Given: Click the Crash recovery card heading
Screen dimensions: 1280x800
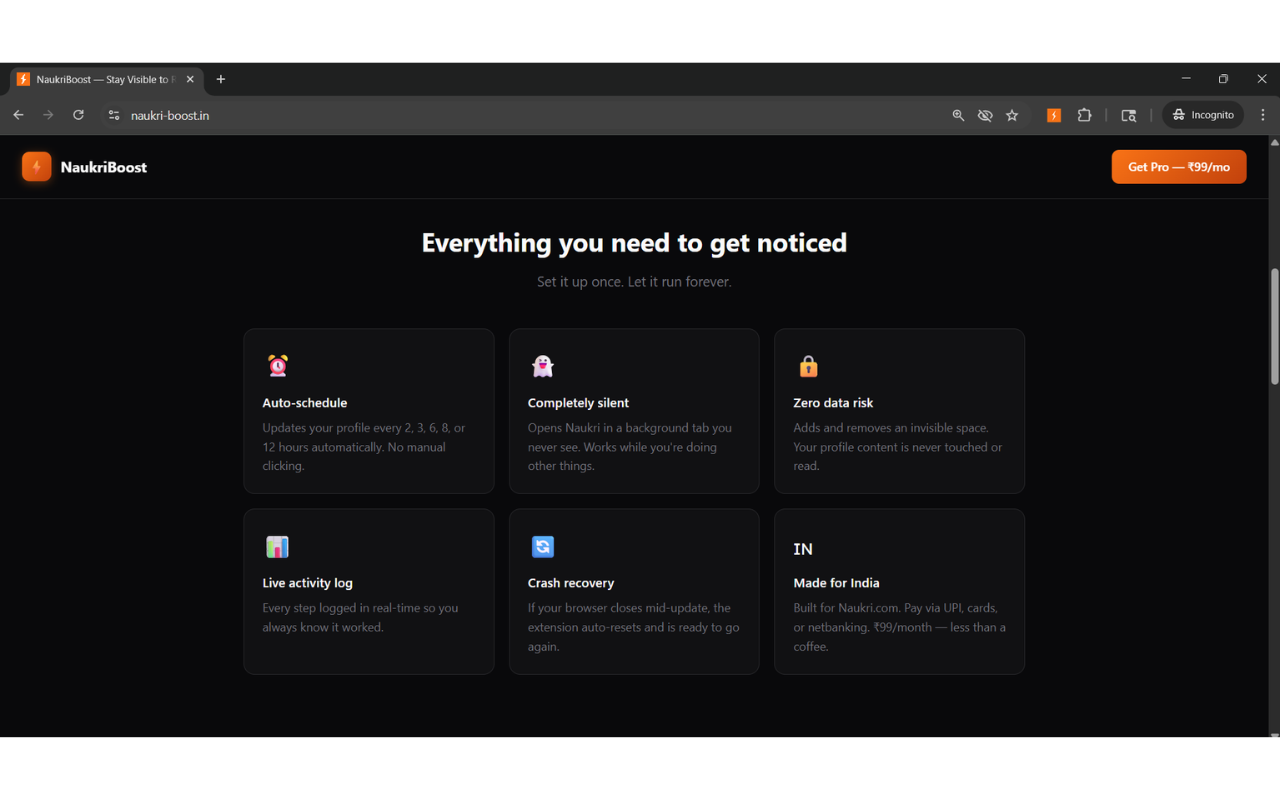Looking at the screenshot, I should 571,583.
